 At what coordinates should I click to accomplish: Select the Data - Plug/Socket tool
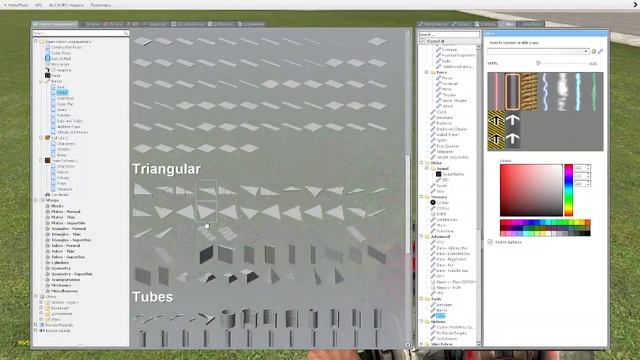click(x=451, y=259)
